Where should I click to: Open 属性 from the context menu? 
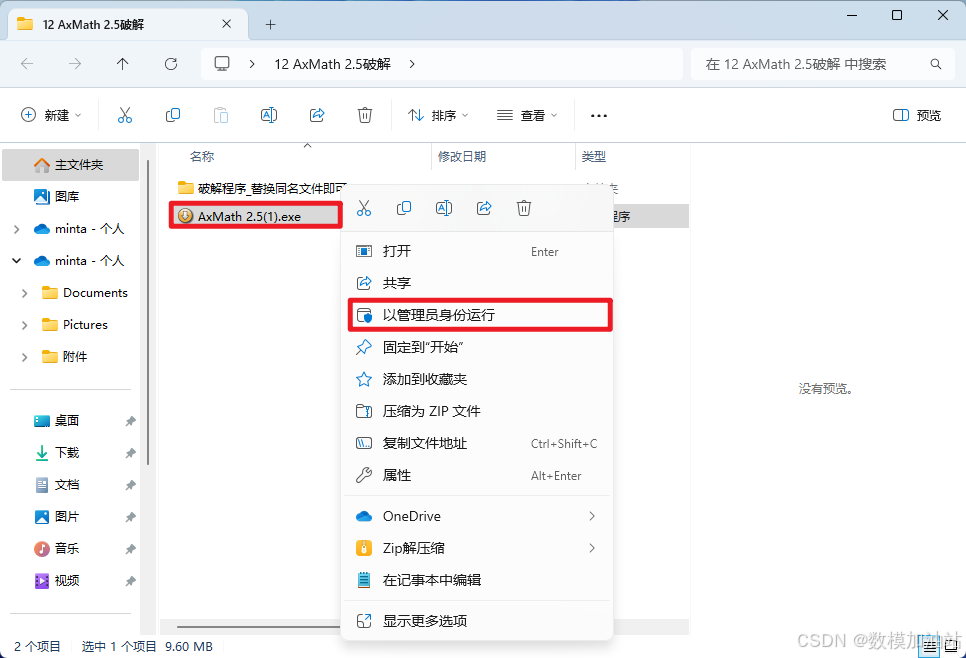tap(477, 476)
